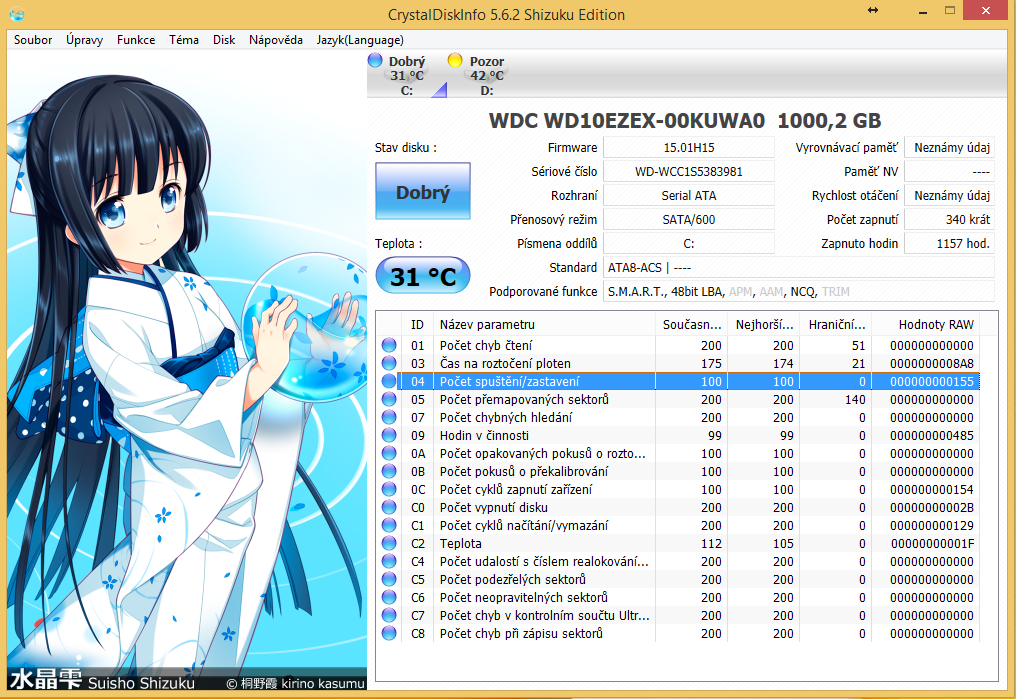Click RAW value 0000000008A8
Image resolution: width=1016 pixels, height=699 pixels.
[x=932, y=363]
